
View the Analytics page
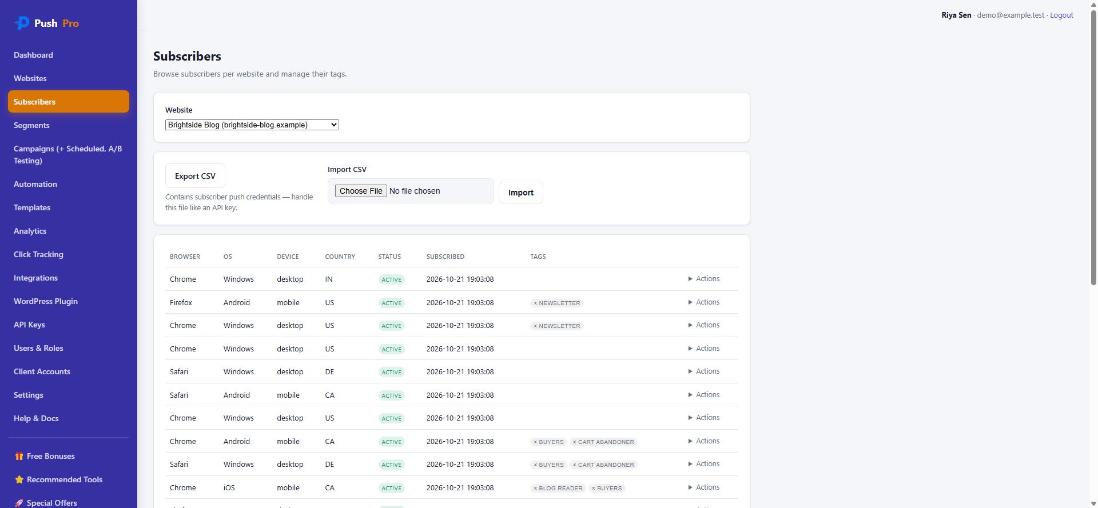(69, 231)
